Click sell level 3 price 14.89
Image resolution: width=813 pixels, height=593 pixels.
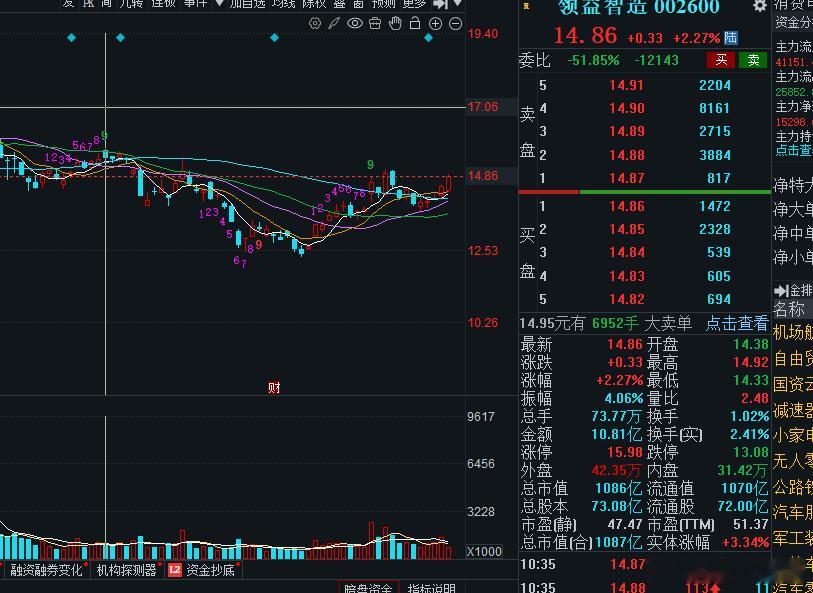[627, 131]
